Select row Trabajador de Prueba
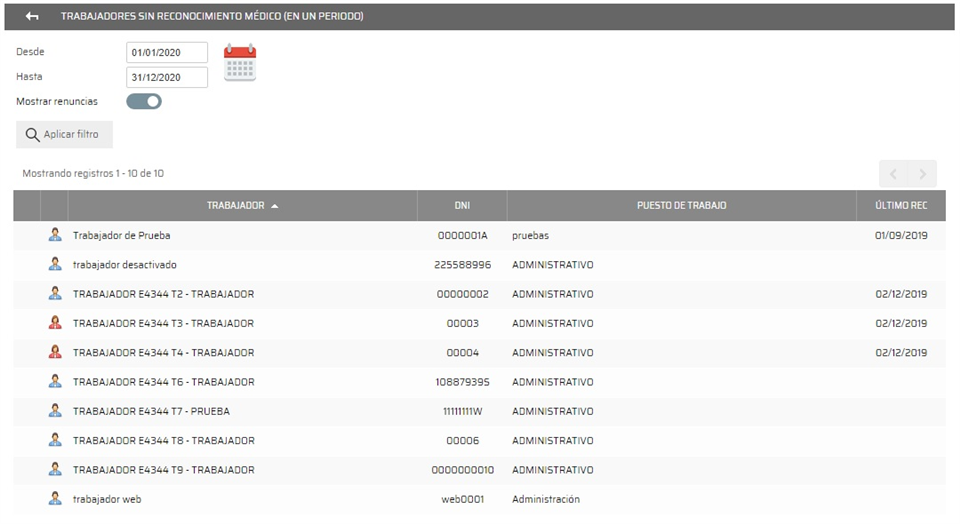The height and width of the screenshot is (524, 960). tap(479, 235)
